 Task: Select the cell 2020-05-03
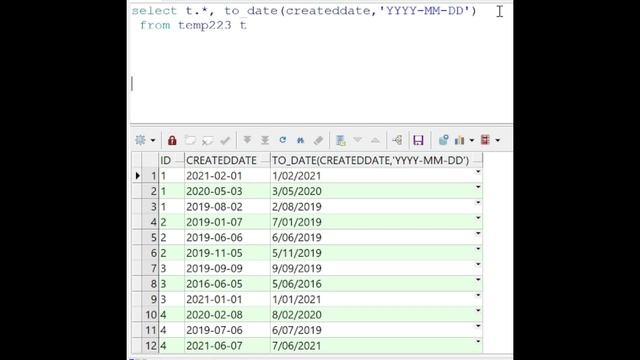(x=227, y=191)
